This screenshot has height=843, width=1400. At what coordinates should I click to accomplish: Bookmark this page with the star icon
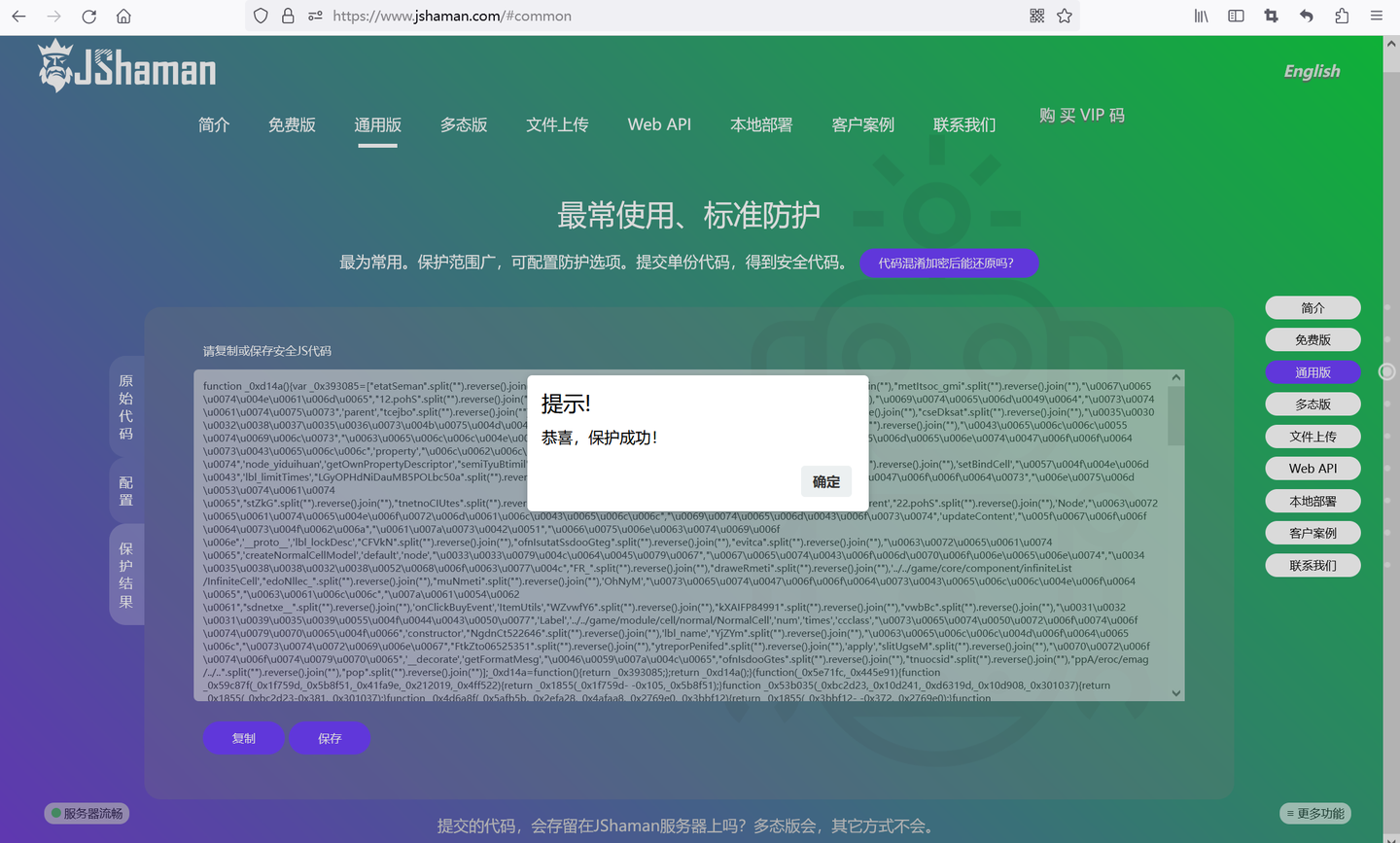click(1065, 17)
